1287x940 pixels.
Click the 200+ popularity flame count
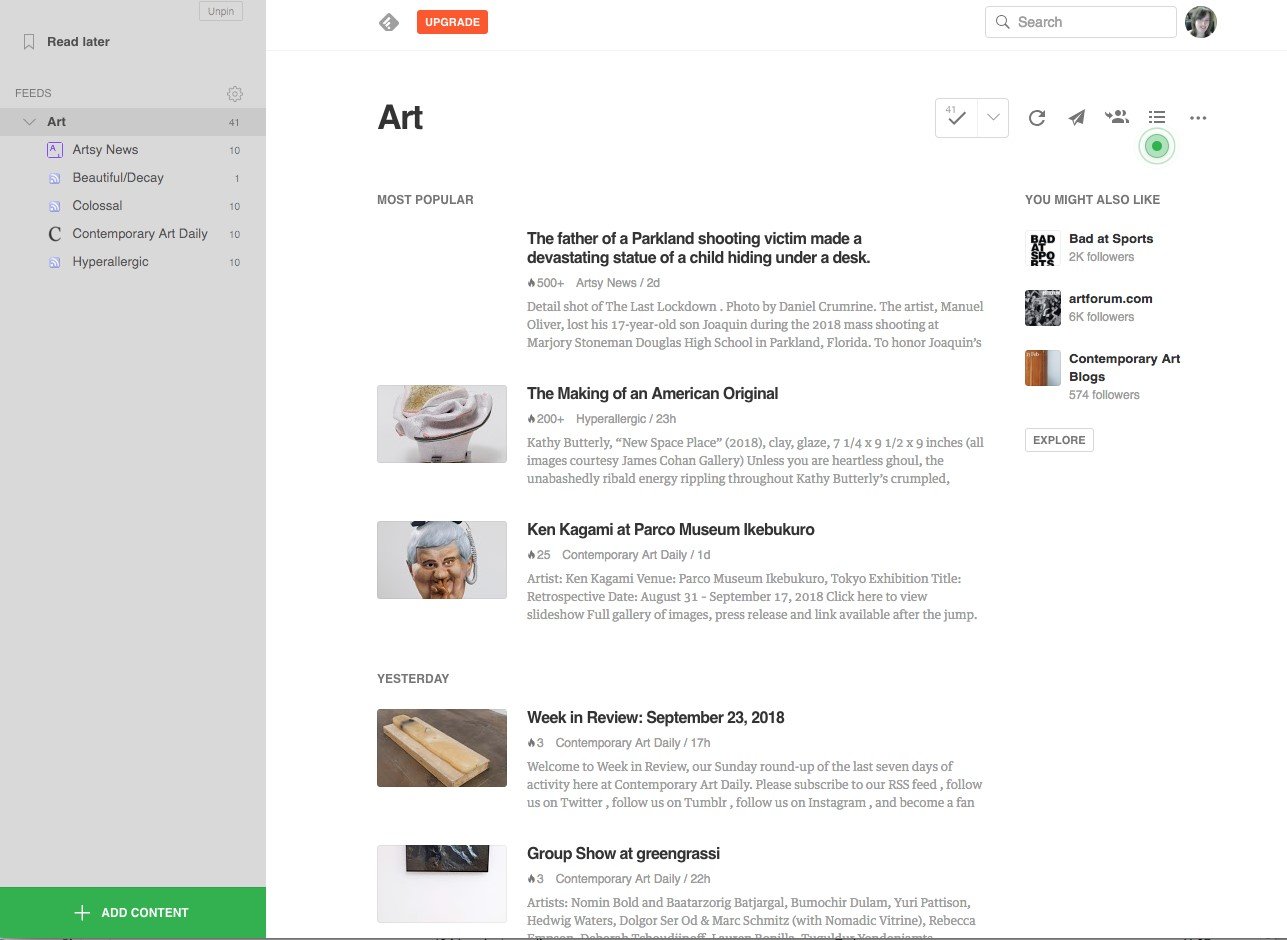[x=546, y=419]
